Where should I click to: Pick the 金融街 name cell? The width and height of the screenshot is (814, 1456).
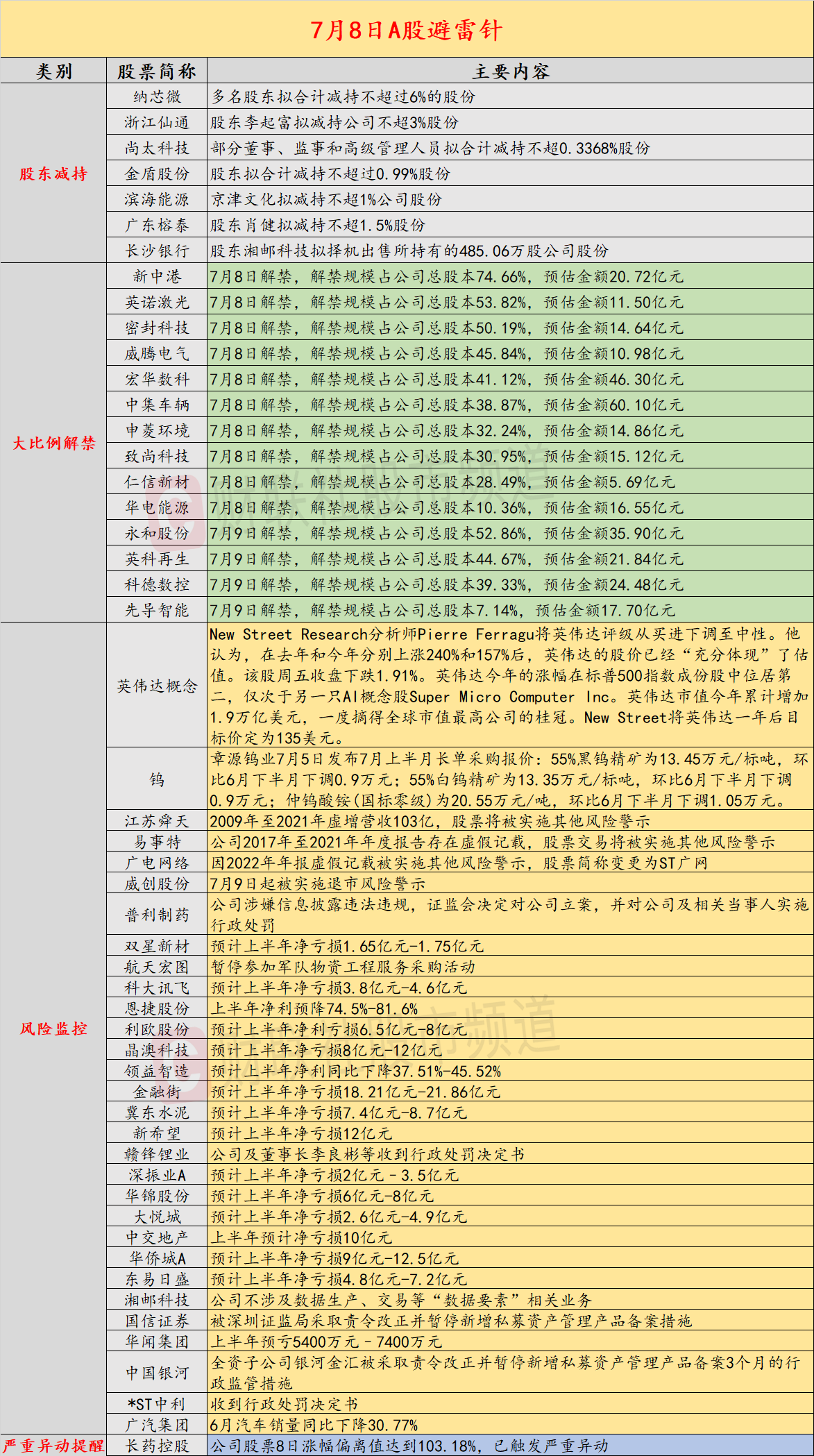pyautogui.click(x=157, y=1092)
